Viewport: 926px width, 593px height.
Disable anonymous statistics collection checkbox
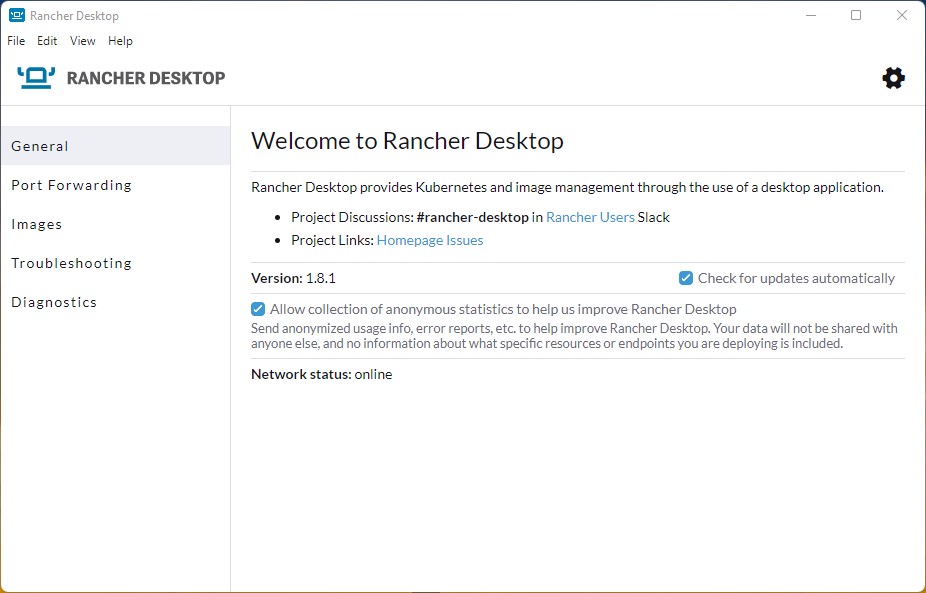(x=258, y=309)
